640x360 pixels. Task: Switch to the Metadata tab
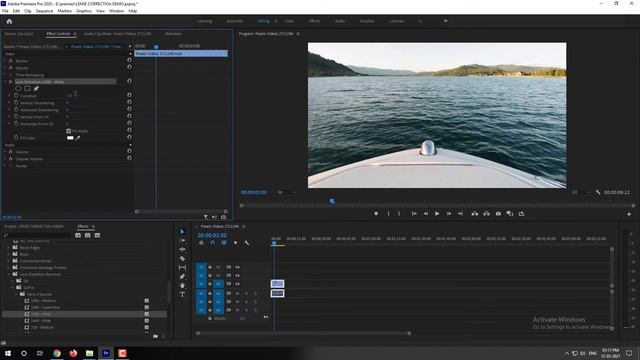(x=173, y=34)
